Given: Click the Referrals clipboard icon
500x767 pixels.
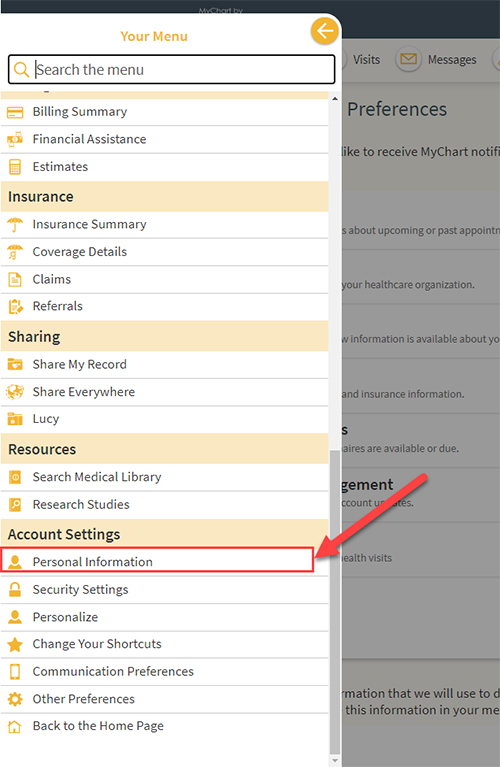Looking at the screenshot, I should point(16,306).
